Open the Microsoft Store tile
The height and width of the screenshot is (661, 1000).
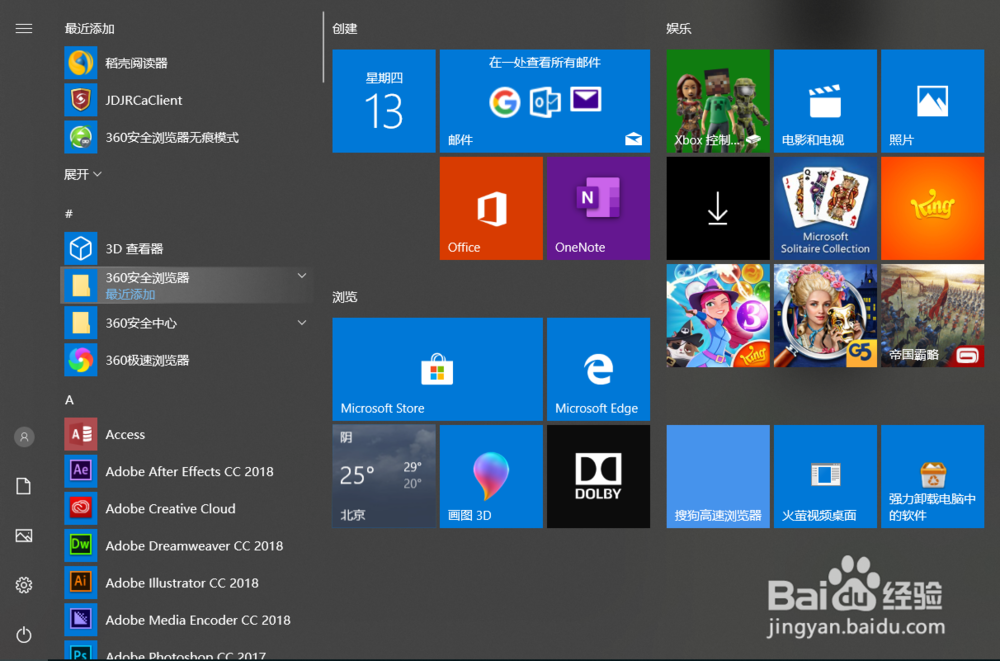pyautogui.click(x=438, y=369)
